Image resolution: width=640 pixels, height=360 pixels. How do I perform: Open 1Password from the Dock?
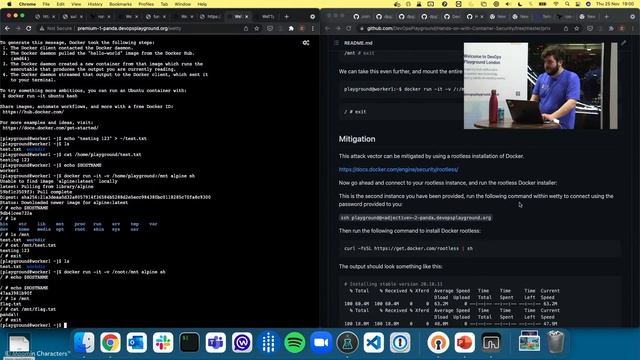[400, 342]
